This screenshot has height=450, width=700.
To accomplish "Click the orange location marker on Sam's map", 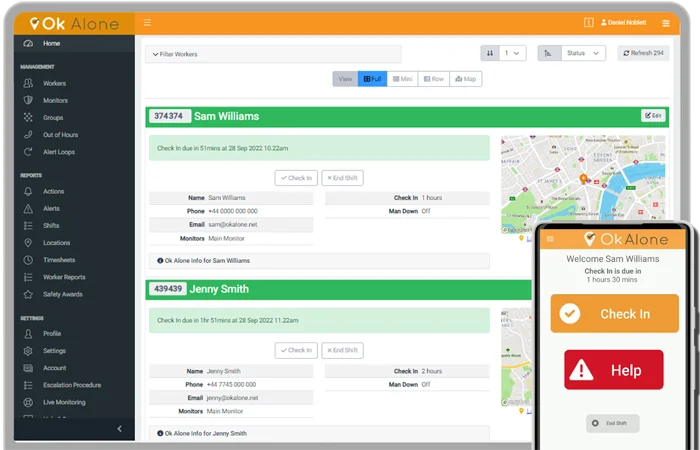I will (583, 179).
